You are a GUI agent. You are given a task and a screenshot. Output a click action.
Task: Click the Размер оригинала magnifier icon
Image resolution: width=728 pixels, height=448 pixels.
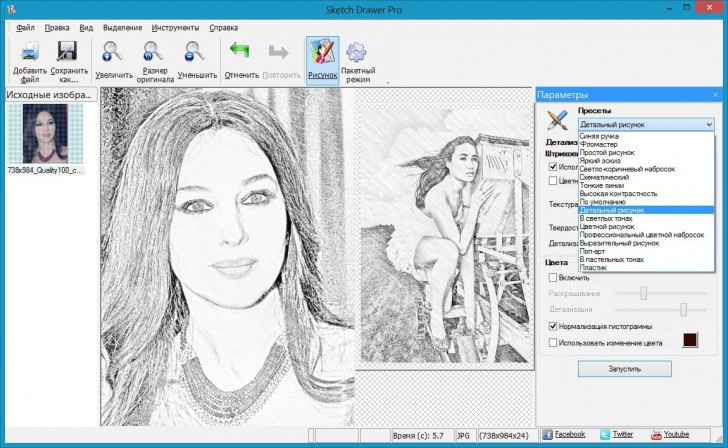(x=154, y=52)
